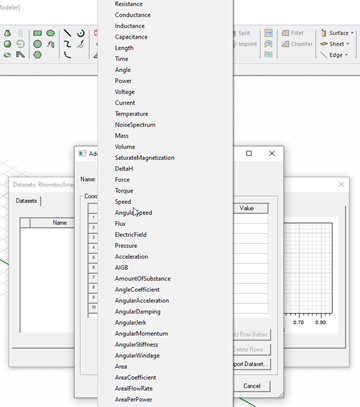Pick Power in the unit list
Image resolution: width=360 pixels, height=407 pixels.
pyautogui.click(x=123, y=81)
